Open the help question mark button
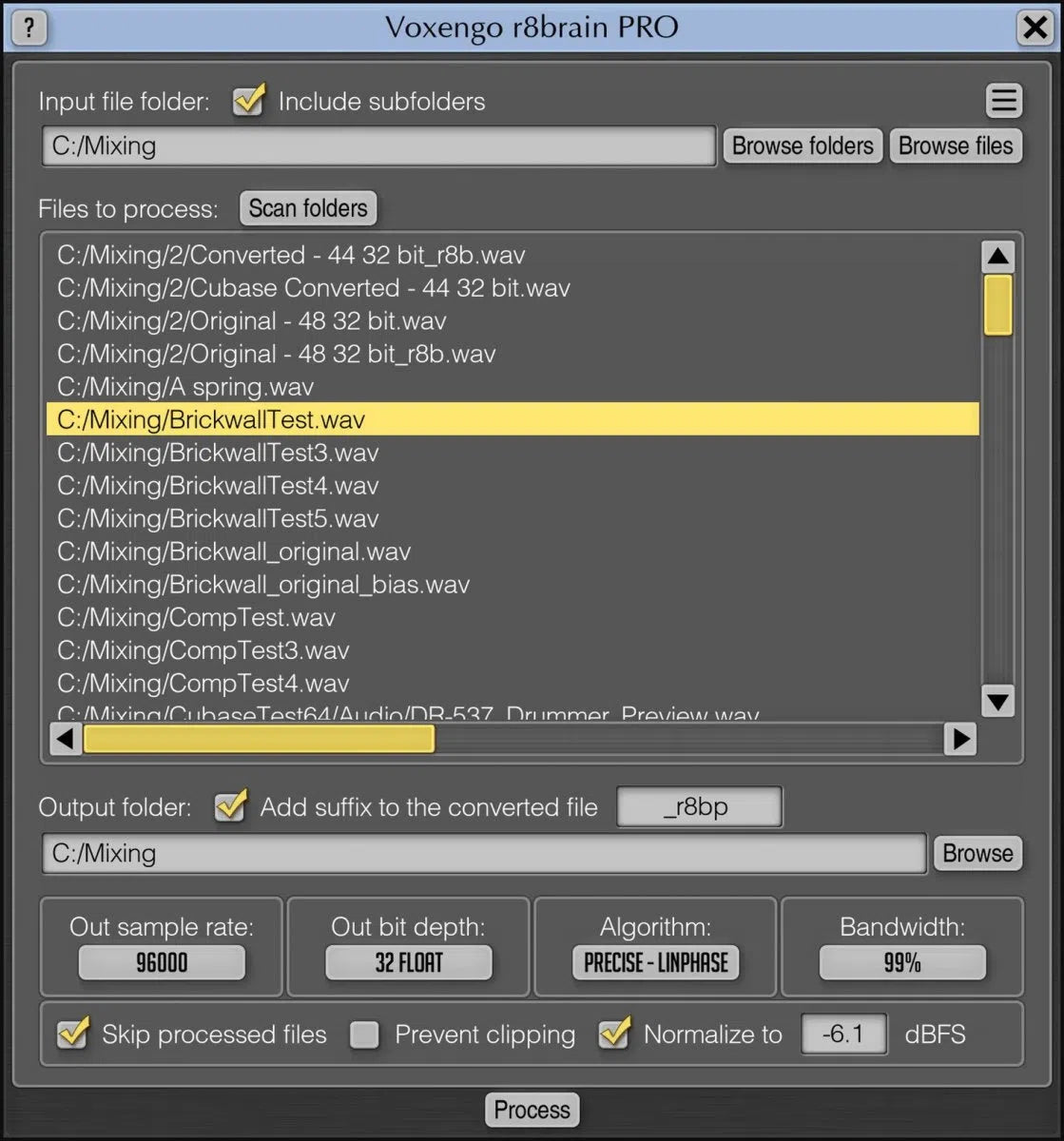Image resolution: width=1064 pixels, height=1141 pixels. pos(29,27)
